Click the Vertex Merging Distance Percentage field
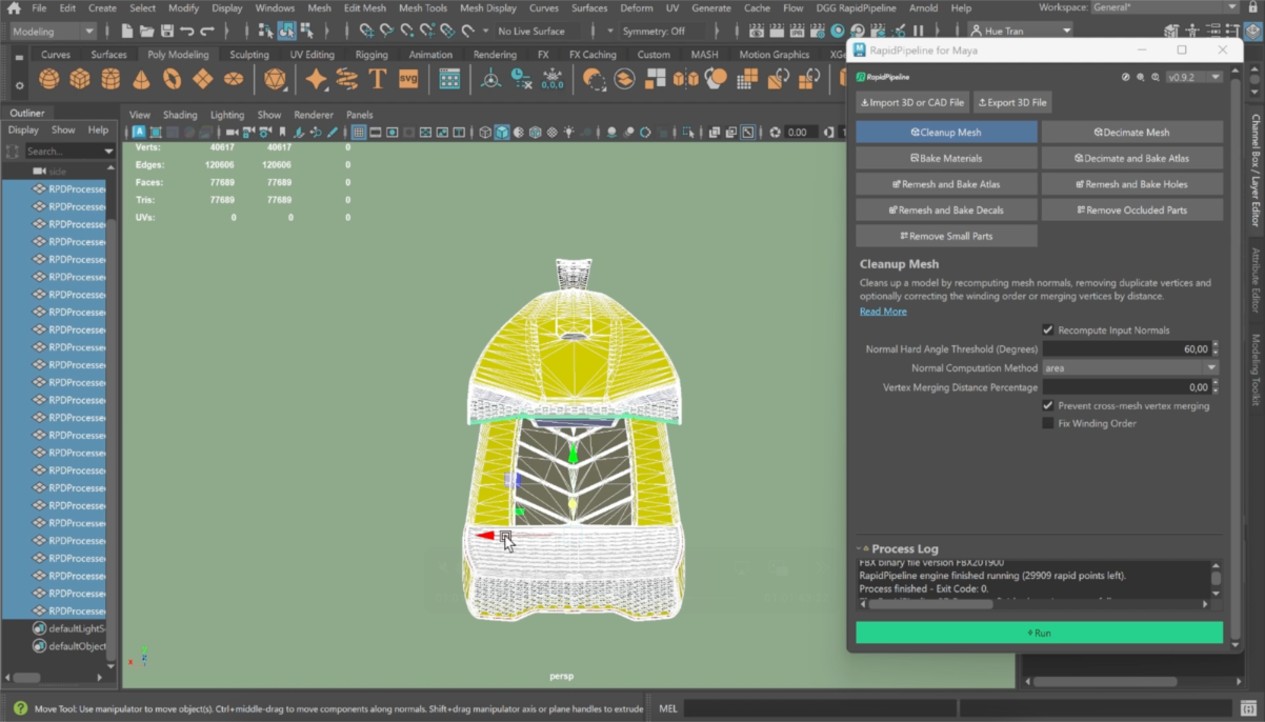Image resolution: width=1265 pixels, height=722 pixels. (1126, 387)
